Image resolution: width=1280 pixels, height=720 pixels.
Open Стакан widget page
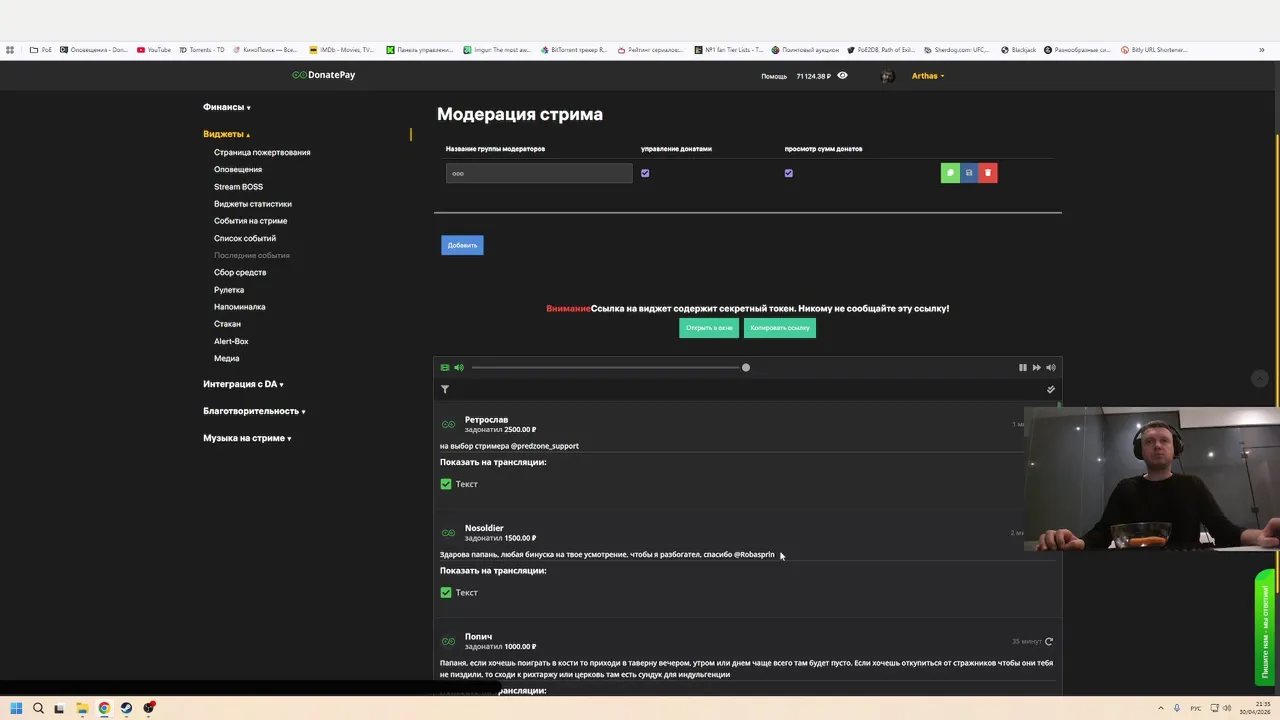(227, 324)
